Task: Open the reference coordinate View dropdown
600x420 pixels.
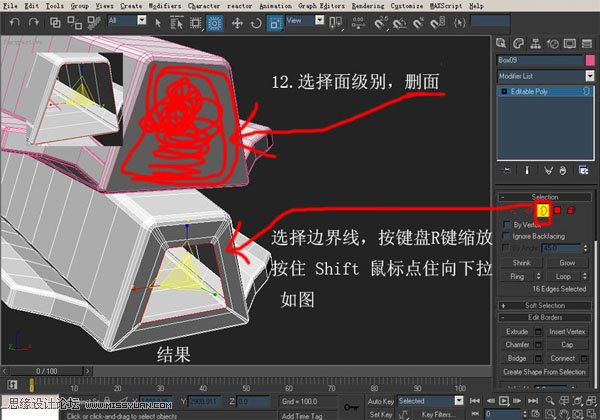Action: (320, 20)
